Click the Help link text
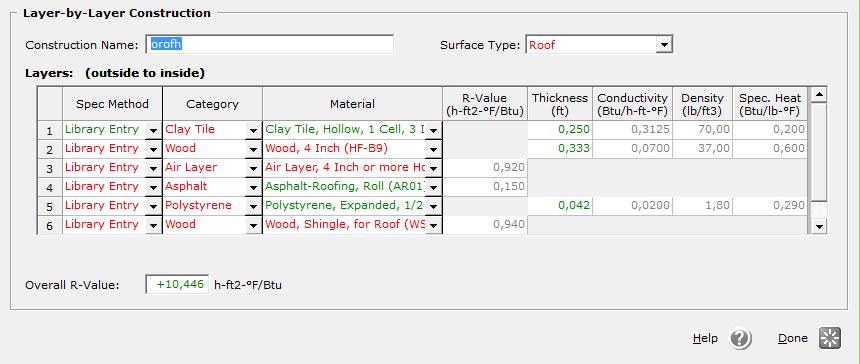The image size is (860, 364). (x=705, y=338)
